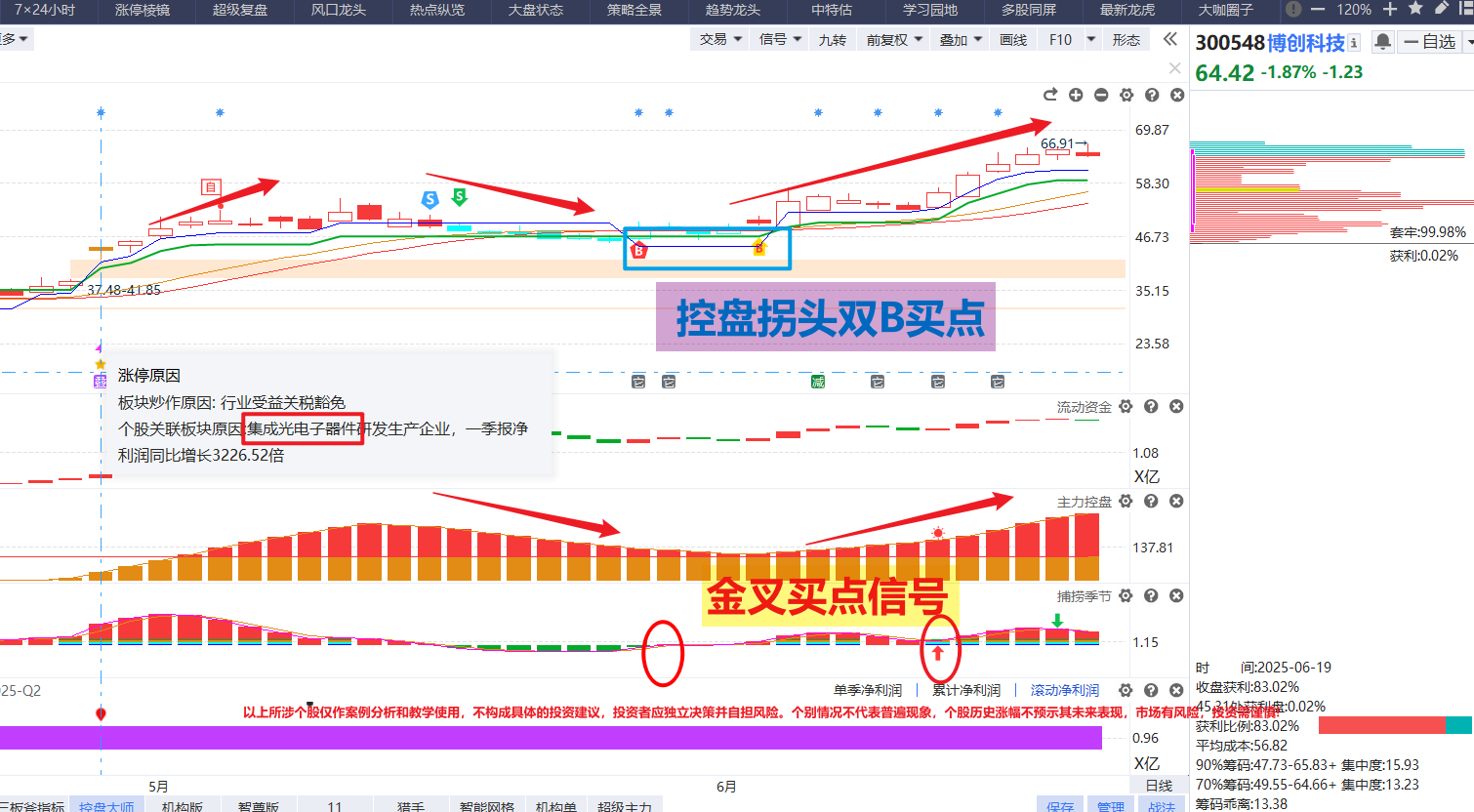Screen dimensions: 1474x812
Task: Click the 减 event marker below the chart
Action: tap(818, 381)
